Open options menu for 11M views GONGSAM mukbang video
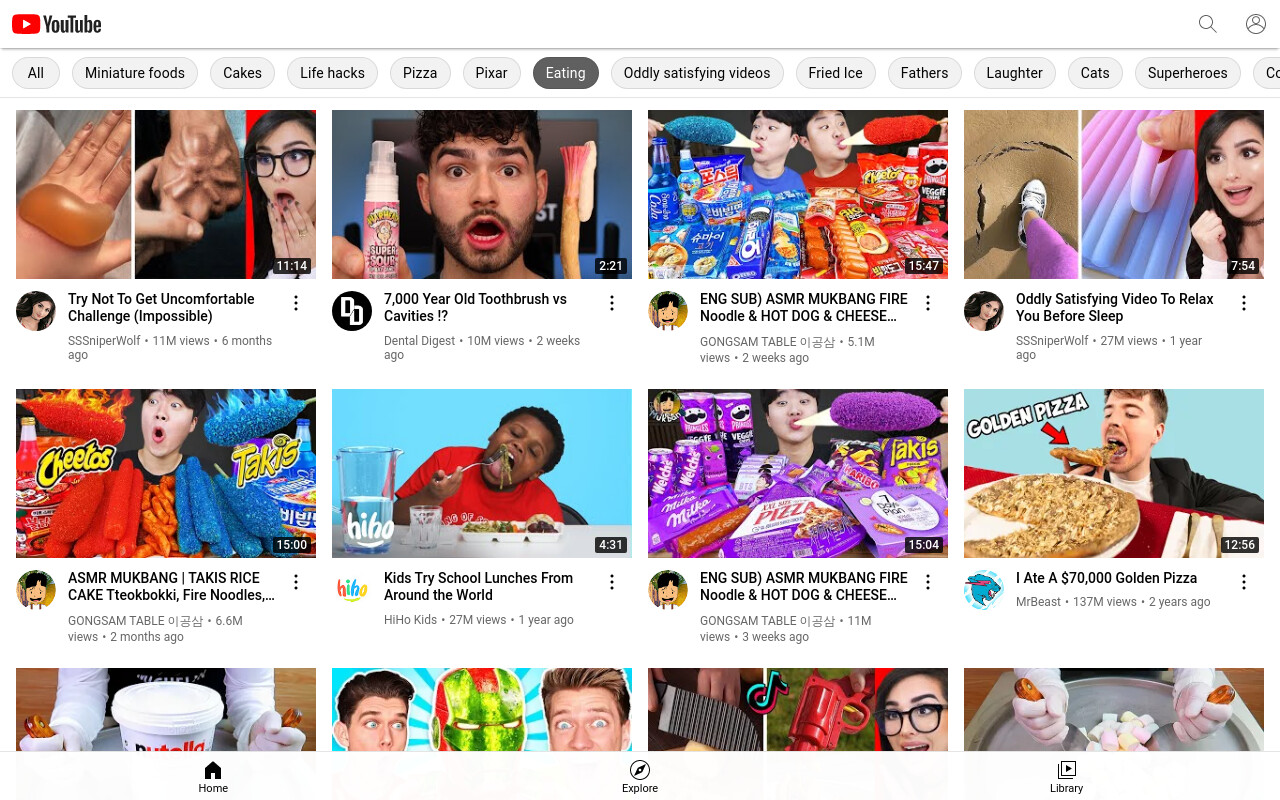The image size is (1280, 800). (928, 582)
